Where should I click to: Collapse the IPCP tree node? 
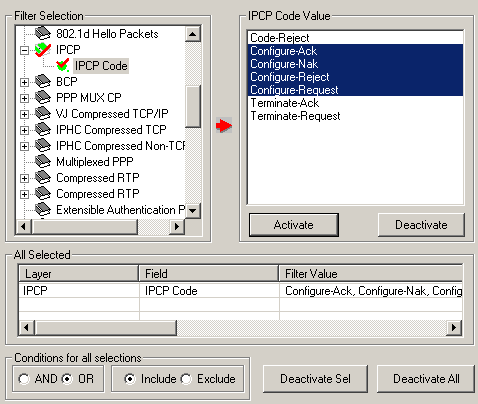24,50
